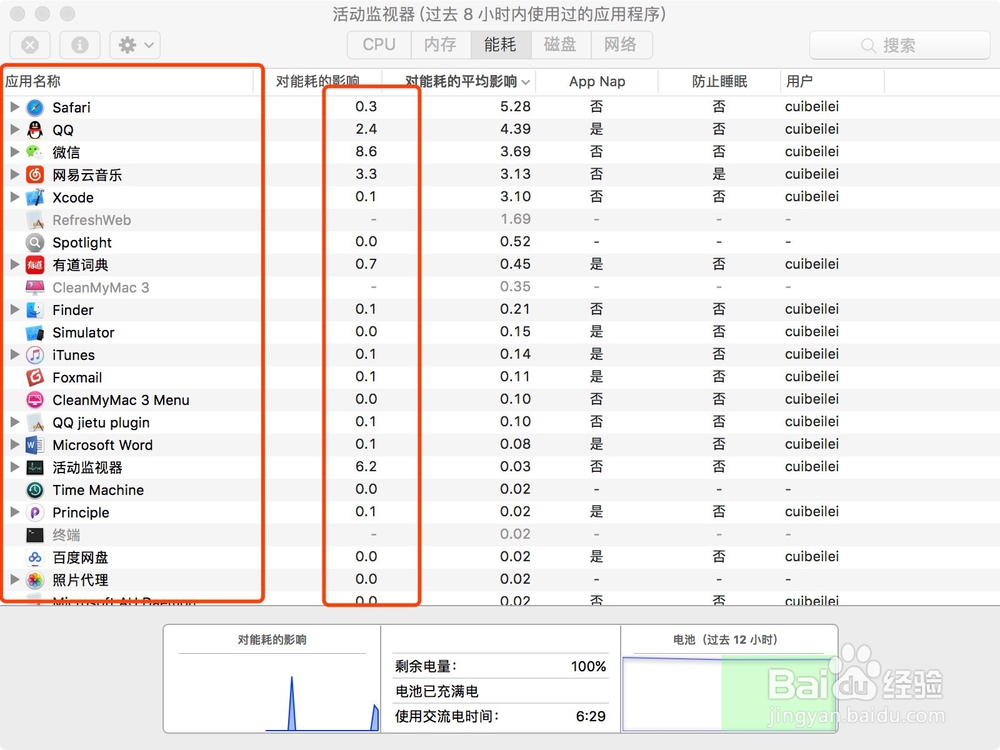
Task: Click the Xcode app icon
Action: (x=35, y=197)
